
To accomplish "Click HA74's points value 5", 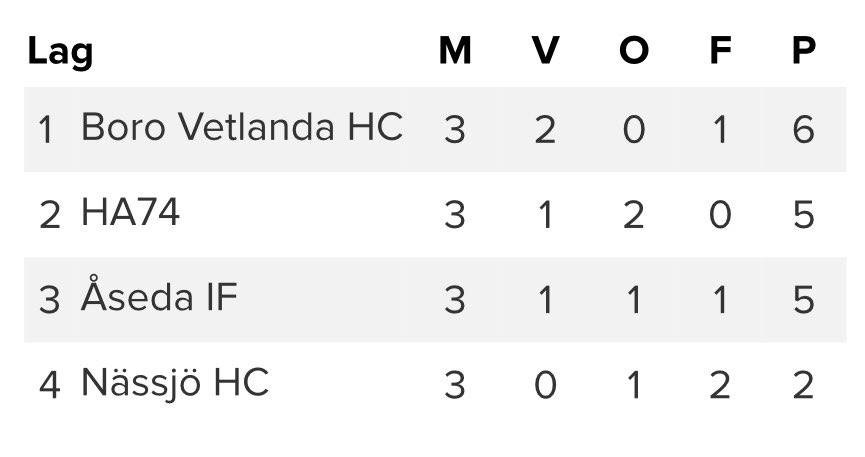I will pos(803,215).
